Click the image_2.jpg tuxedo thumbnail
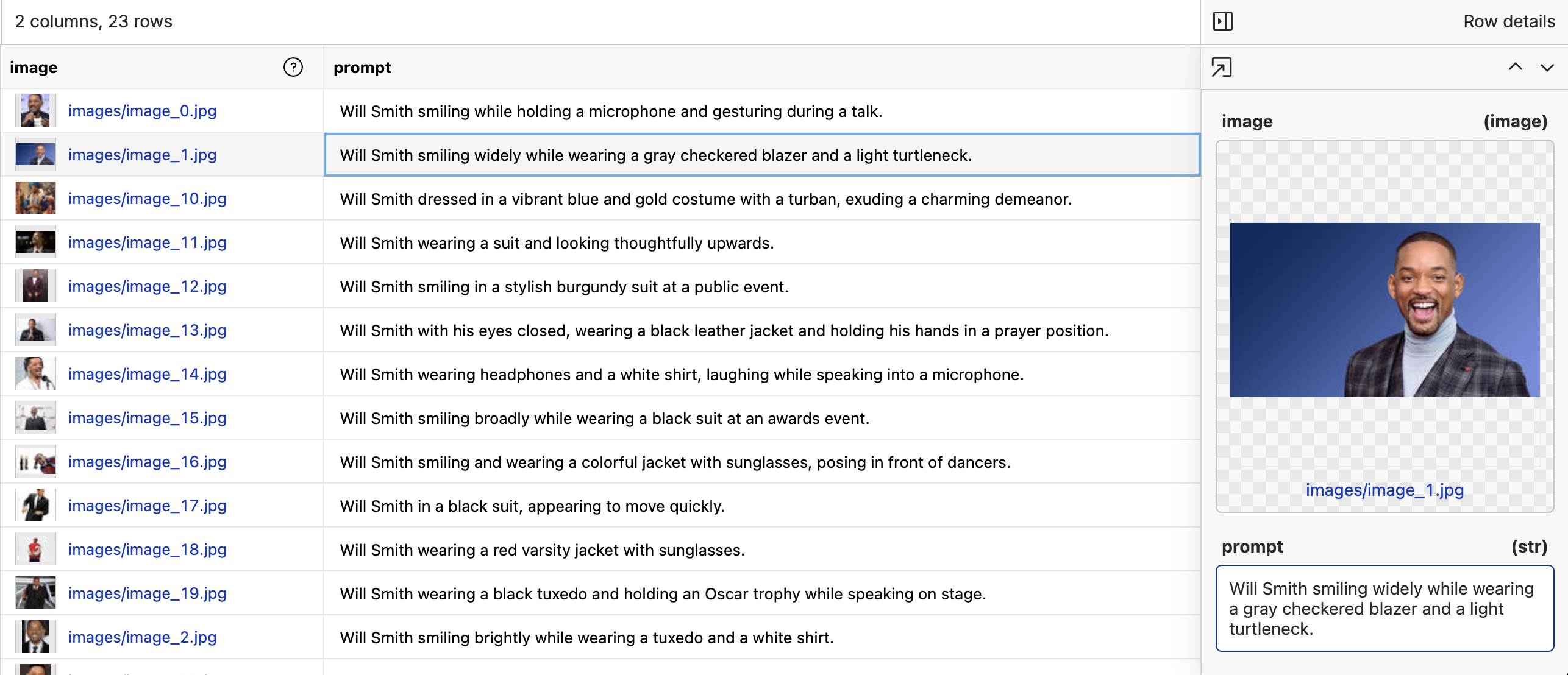1568x675 pixels. [x=35, y=637]
